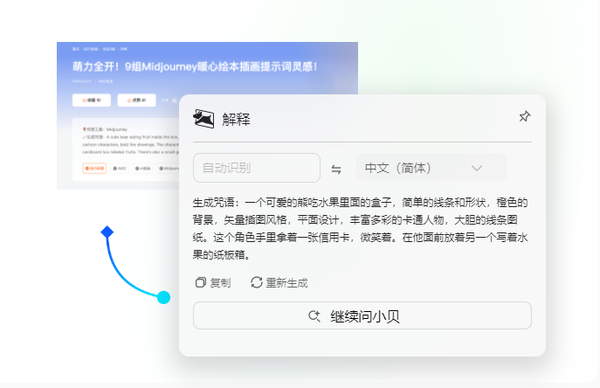Click the 继续问小贝 button
The image size is (600, 388).
[362, 316]
